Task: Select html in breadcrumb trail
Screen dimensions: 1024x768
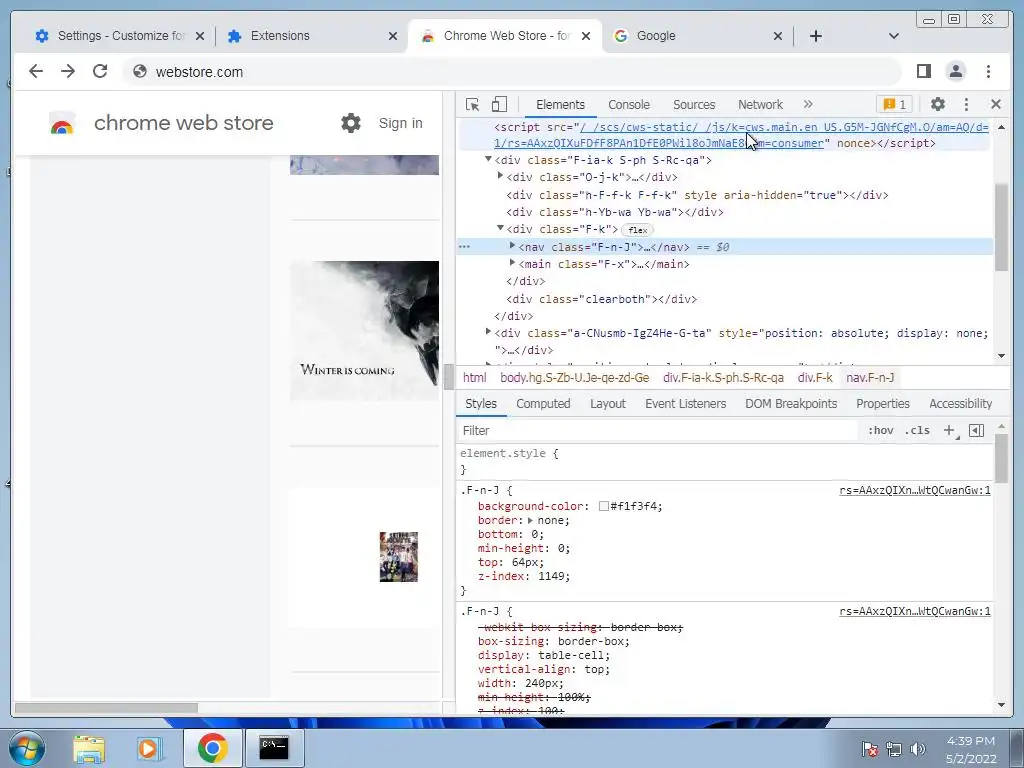Action: (x=474, y=377)
